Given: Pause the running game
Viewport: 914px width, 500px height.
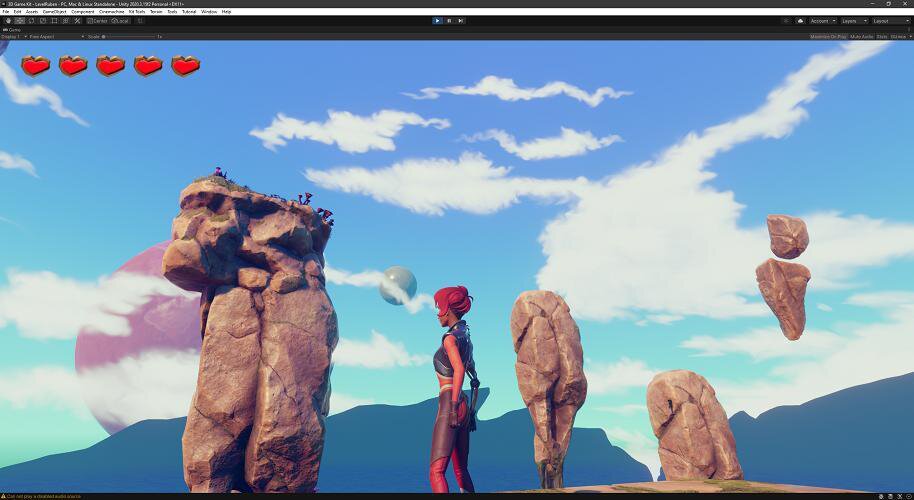Looking at the screenshot, I should [x=449, y=20].
